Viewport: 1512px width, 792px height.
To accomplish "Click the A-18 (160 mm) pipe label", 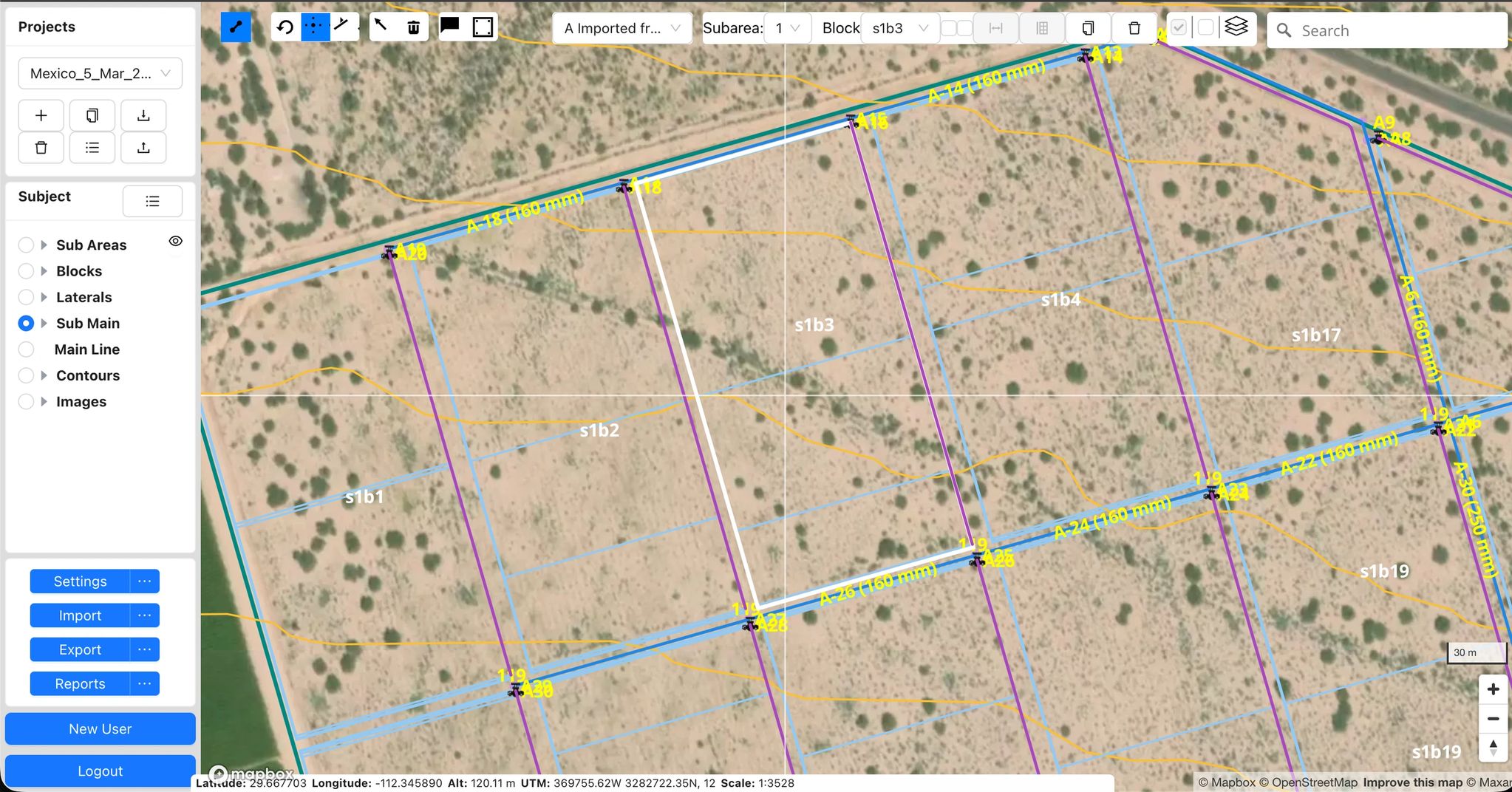I will point(525,211).
